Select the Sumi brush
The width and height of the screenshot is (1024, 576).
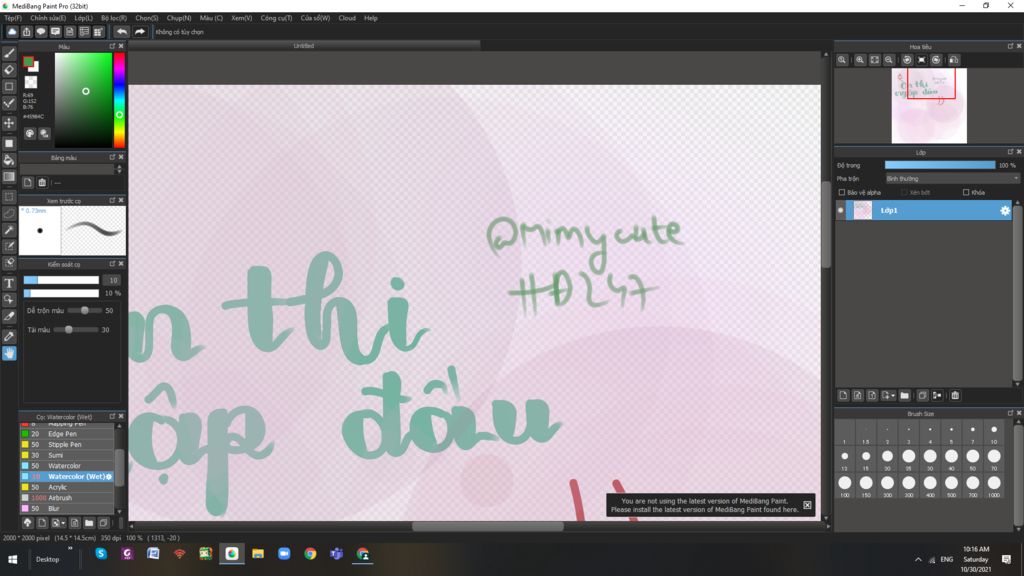[x=67, y=455]
